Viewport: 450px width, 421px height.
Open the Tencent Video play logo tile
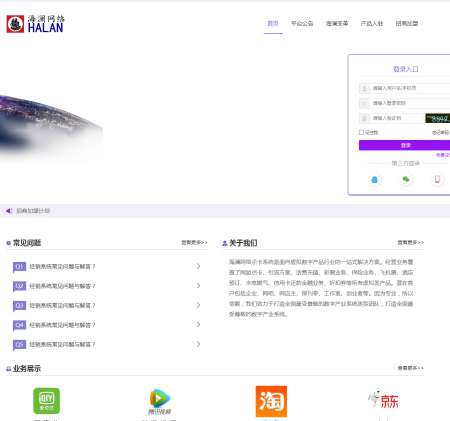pos(159,401)
